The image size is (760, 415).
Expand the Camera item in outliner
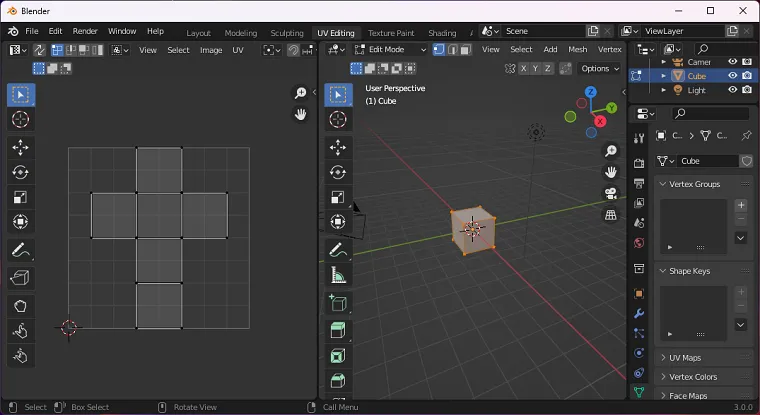(x=664, y=62)
